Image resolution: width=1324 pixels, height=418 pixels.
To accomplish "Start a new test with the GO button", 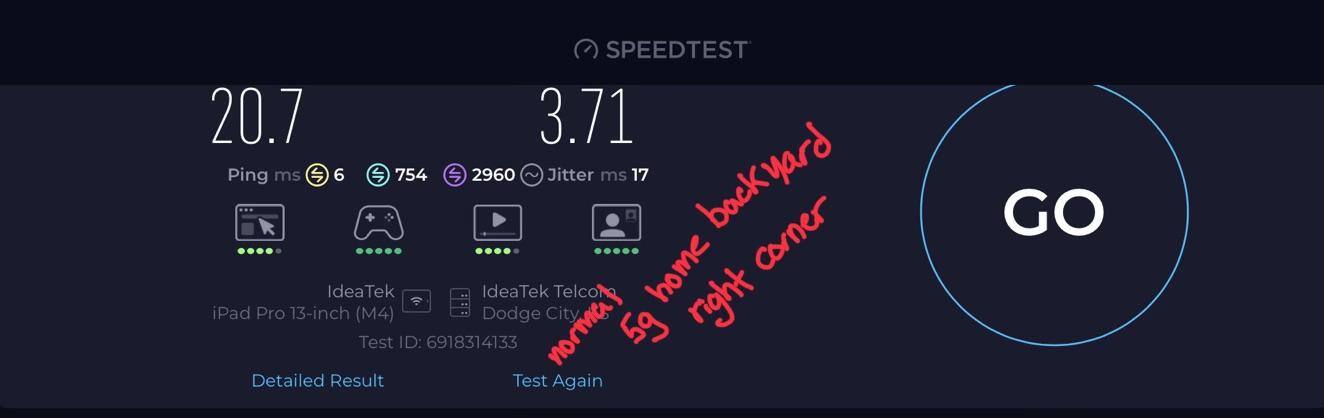I will coord(1054,212).
